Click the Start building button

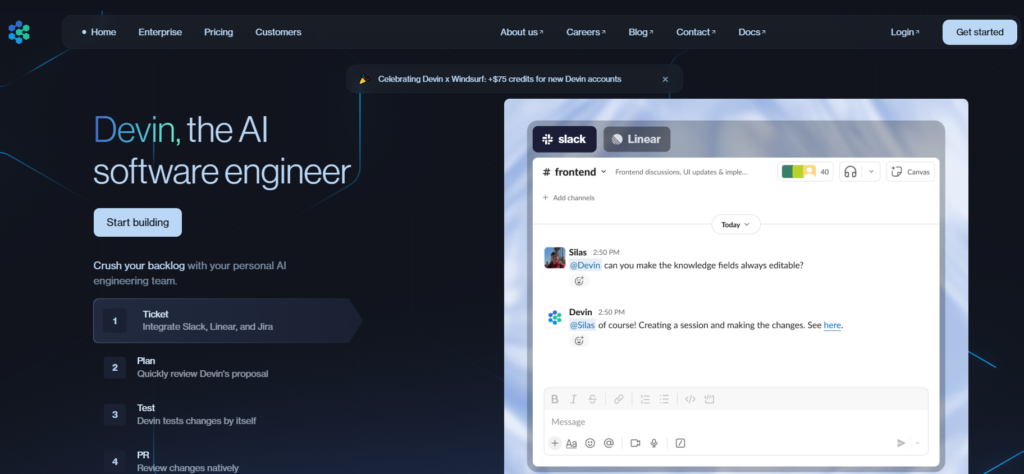[x=138, y=222]
